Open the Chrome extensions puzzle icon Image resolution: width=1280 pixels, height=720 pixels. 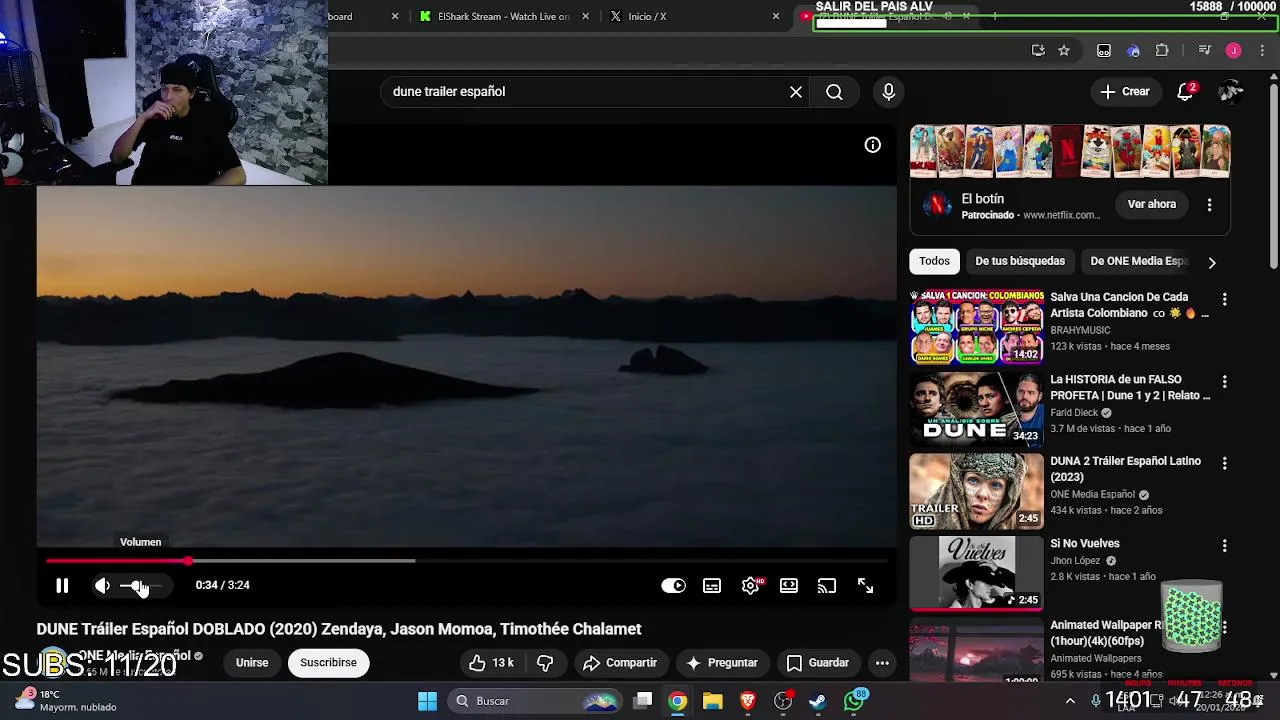pyautogui.click(x=1162, y=51)
